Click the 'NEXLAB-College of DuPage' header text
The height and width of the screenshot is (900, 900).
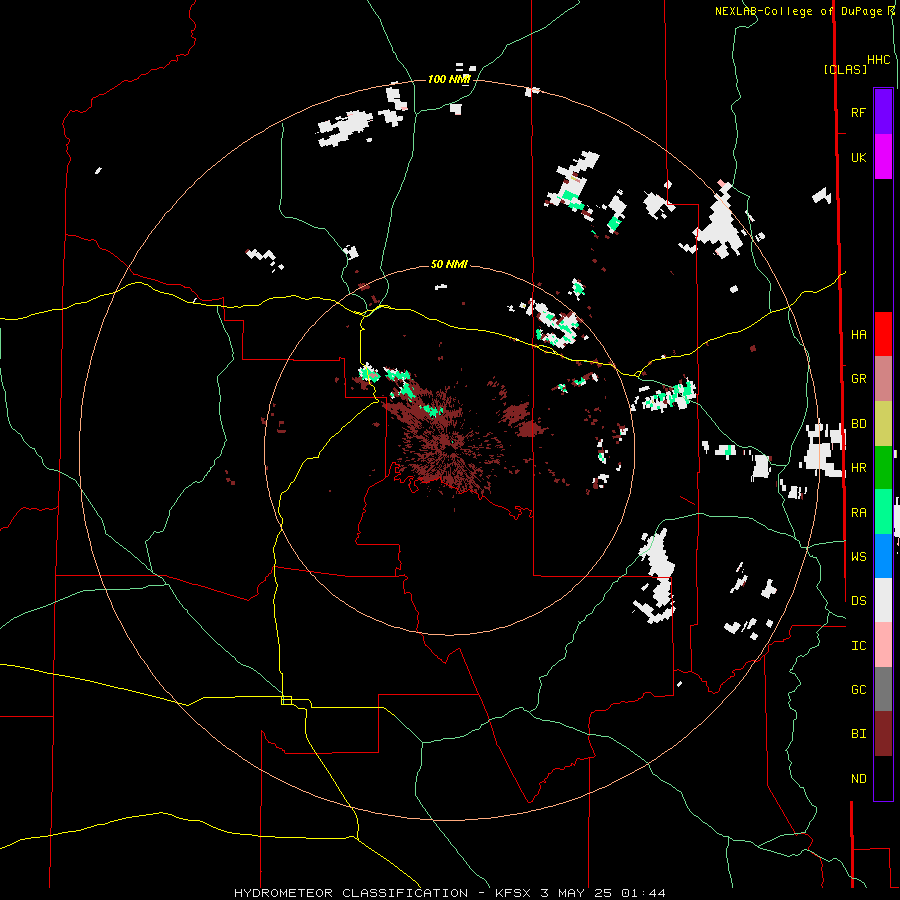click(x=800, y=11)
